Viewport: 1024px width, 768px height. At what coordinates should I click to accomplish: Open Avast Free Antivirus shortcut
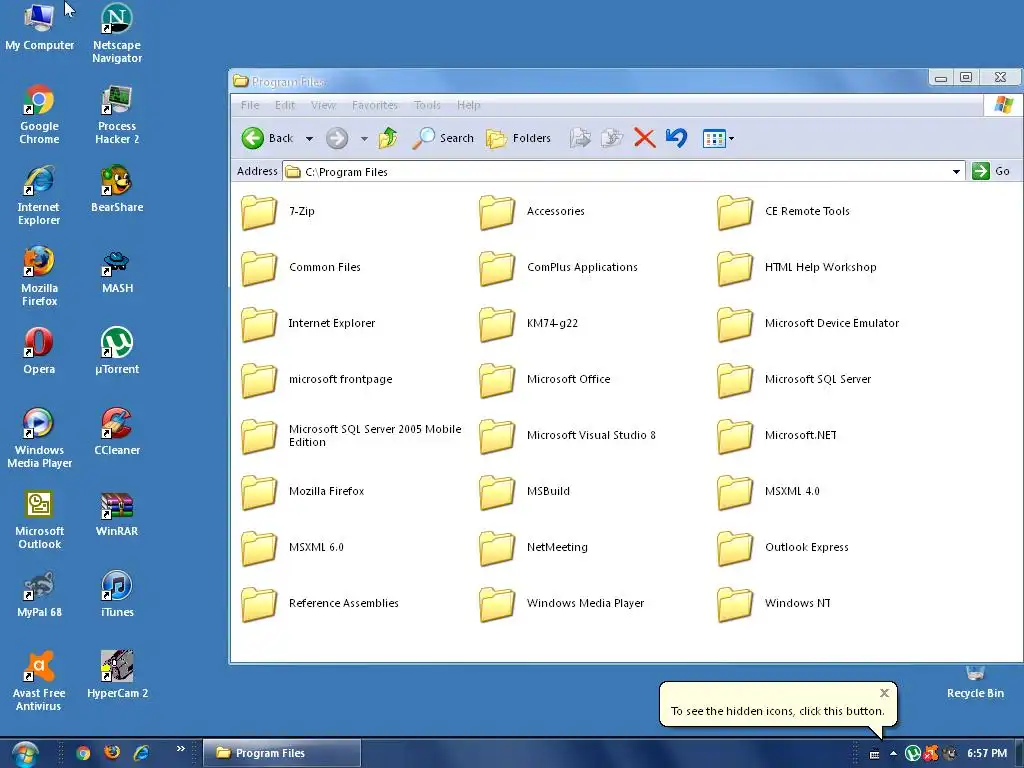[x=39, y=682]
